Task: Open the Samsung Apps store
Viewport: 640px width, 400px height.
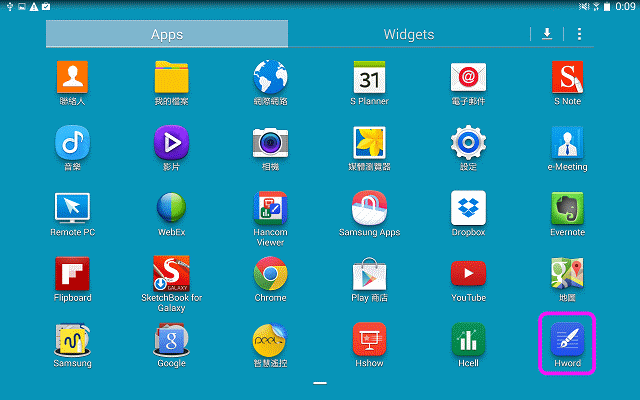Action: click(369, 208)
